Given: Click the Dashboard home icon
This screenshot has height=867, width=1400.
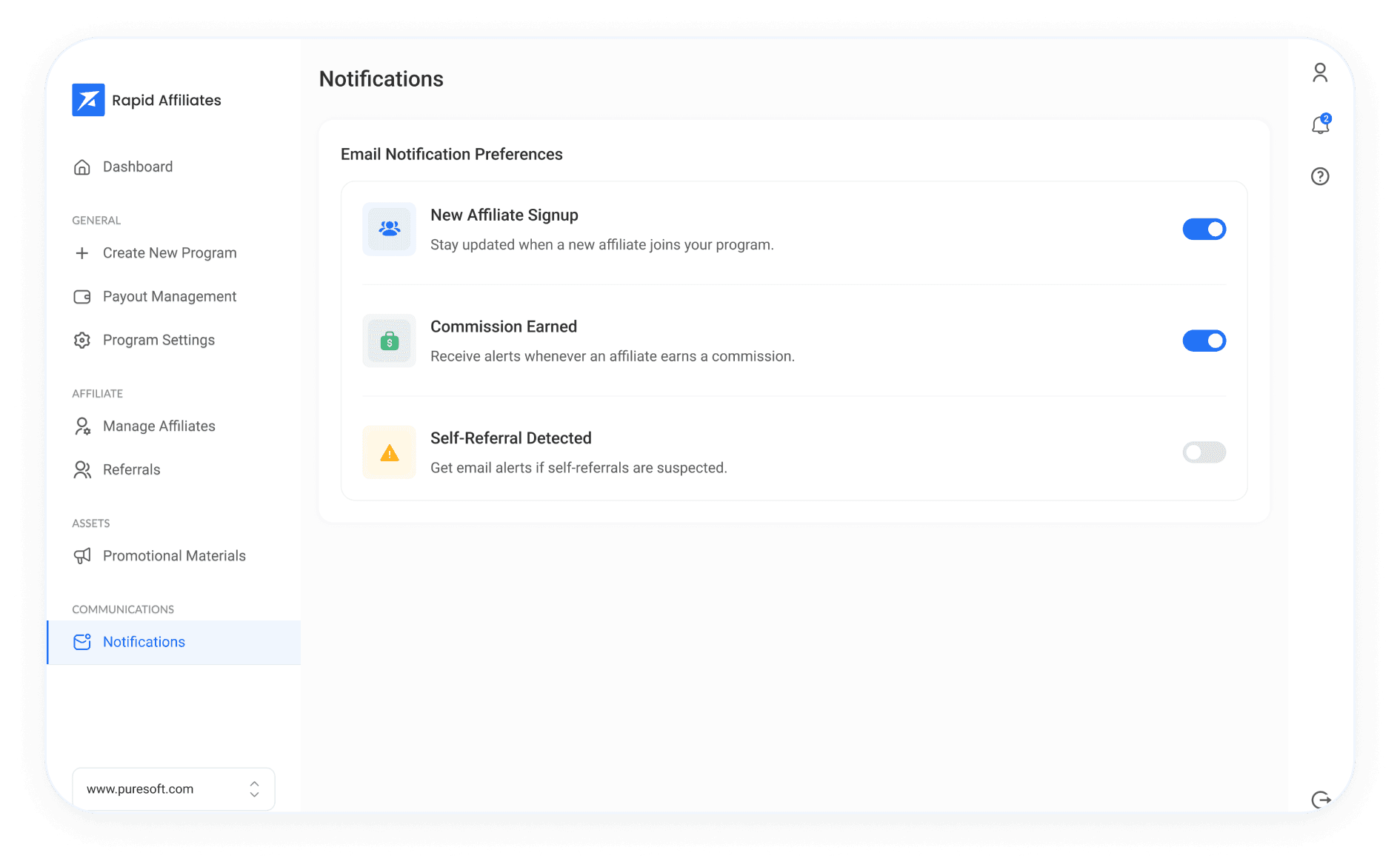Looking at the screenshot, I should 82,167.
